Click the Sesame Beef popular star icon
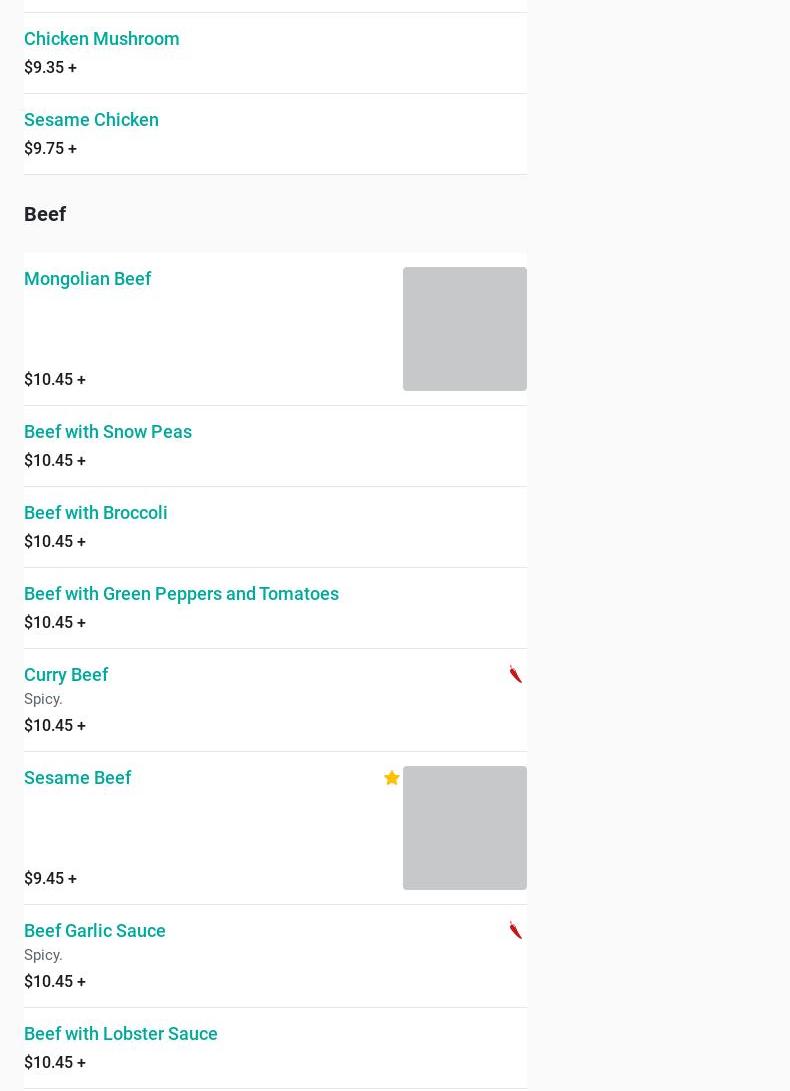 (x=391, y=778)
